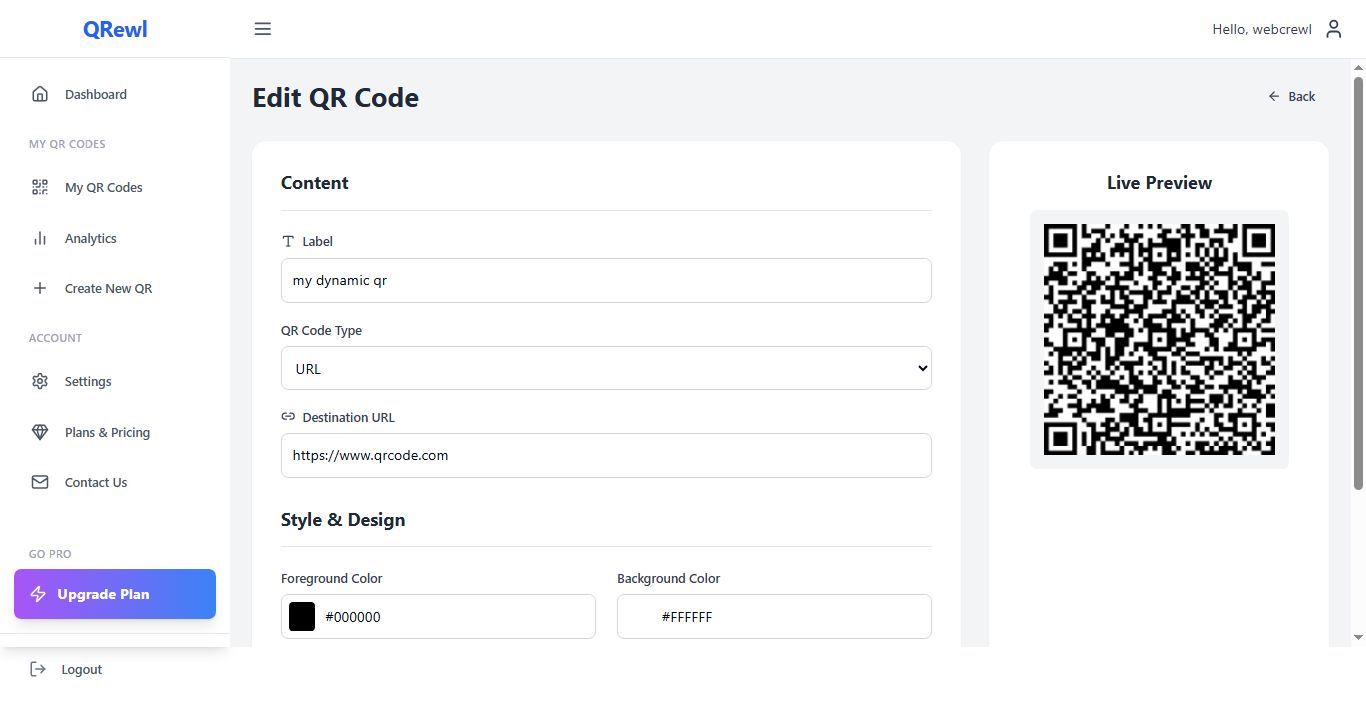Expand the QR Code Type dropdown

point(606,368)
